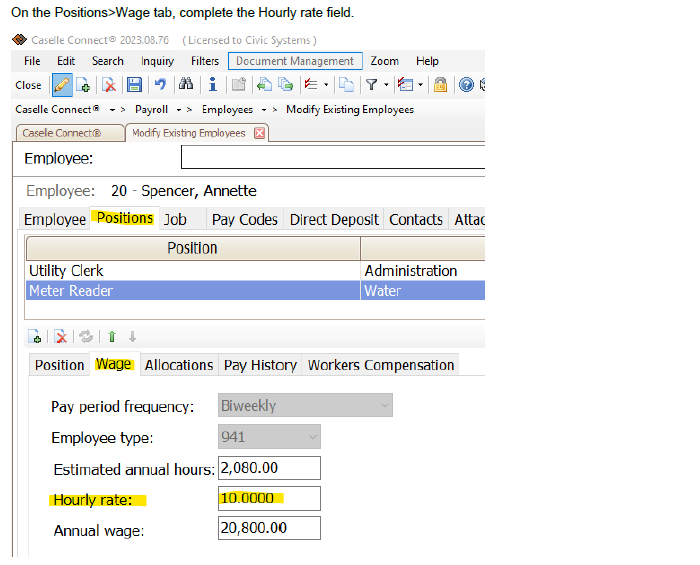Close the Modify Existing Employees tab
The image size is (700, 565).
[260, 133]
